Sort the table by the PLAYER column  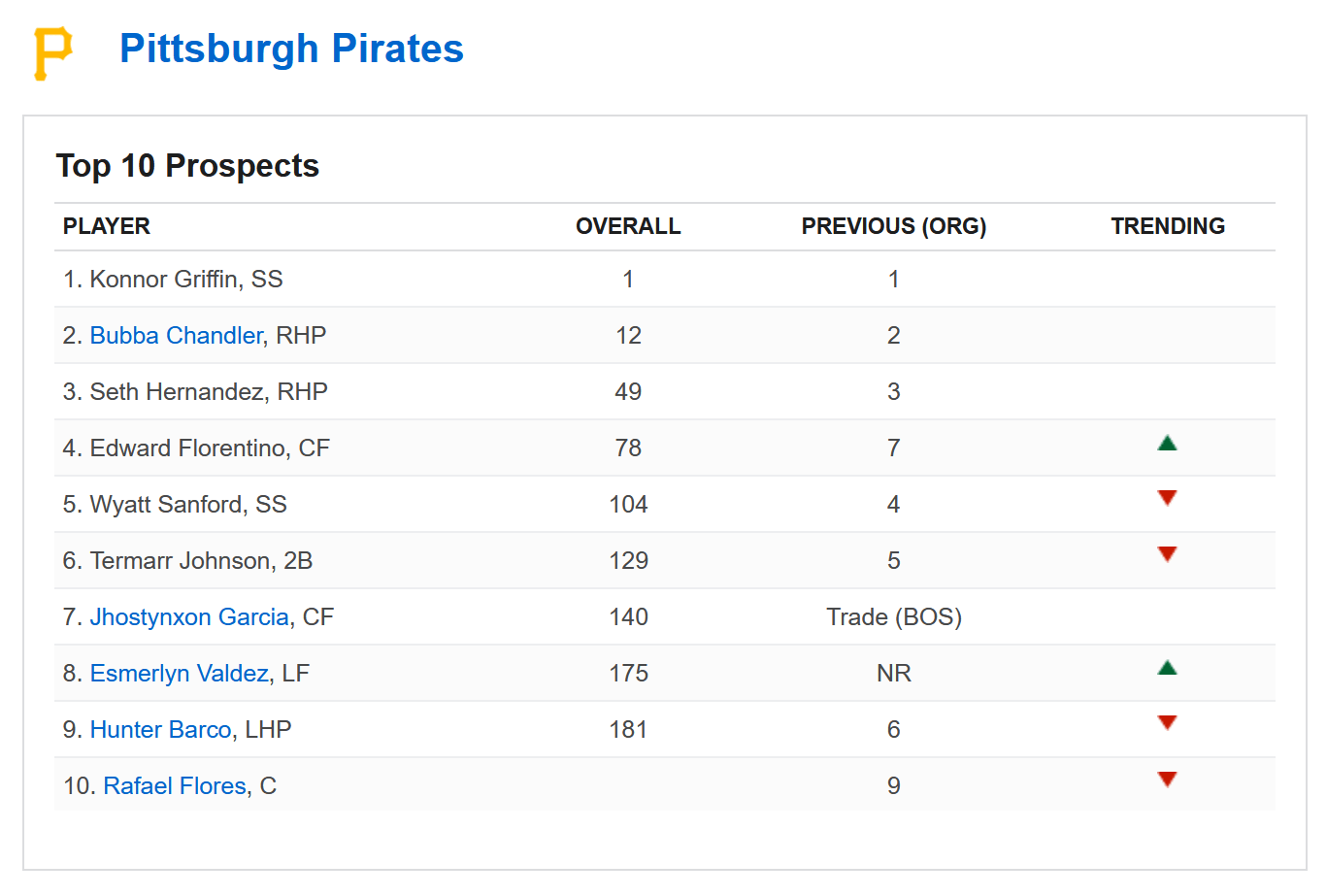(107, 225)
